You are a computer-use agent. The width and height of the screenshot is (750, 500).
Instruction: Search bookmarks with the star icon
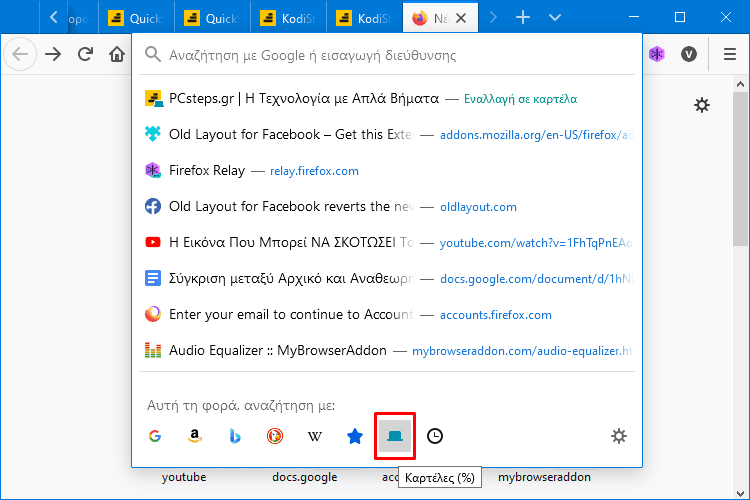point(354,436)
